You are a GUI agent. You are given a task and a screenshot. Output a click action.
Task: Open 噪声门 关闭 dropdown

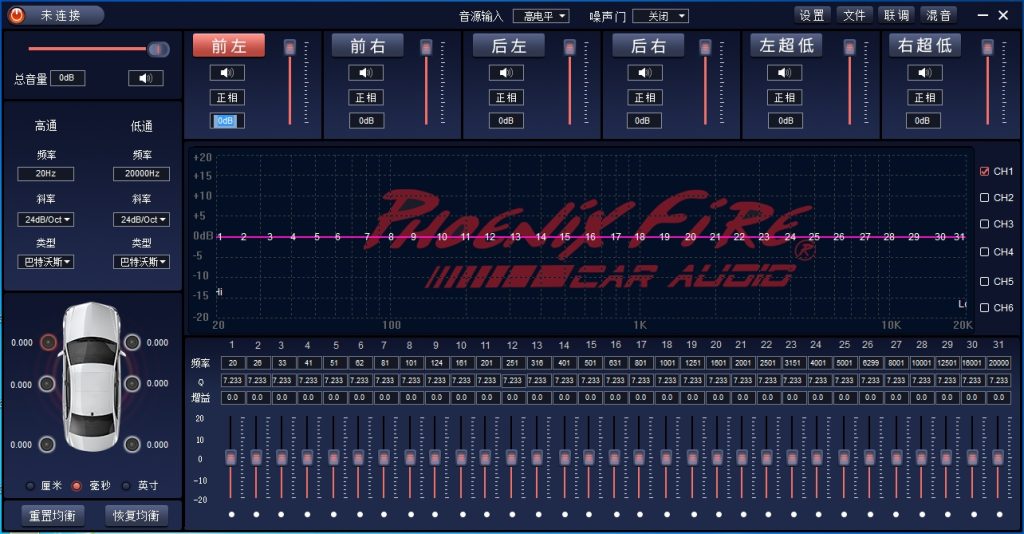pyautogui.click(x=660, y=16)
